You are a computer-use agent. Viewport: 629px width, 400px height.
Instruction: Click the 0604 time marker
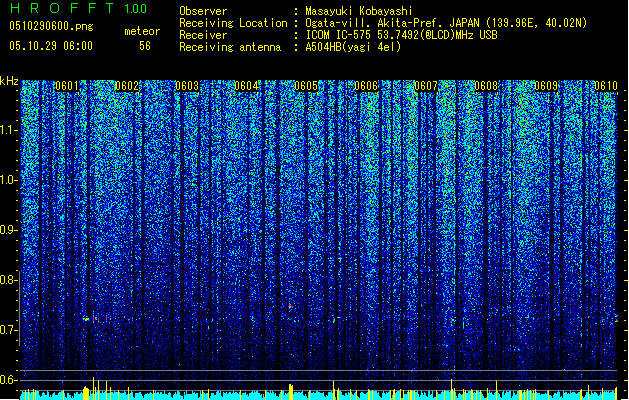tap(246, 86)
